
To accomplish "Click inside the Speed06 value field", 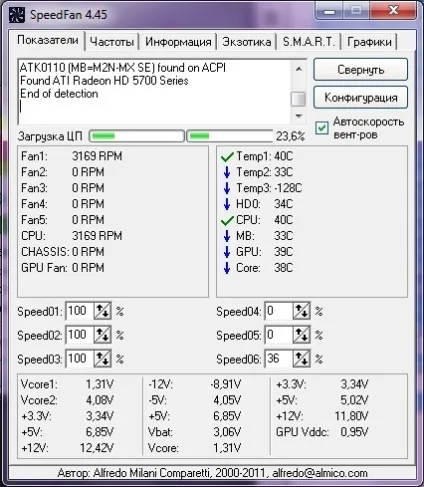I will (279, 359).
